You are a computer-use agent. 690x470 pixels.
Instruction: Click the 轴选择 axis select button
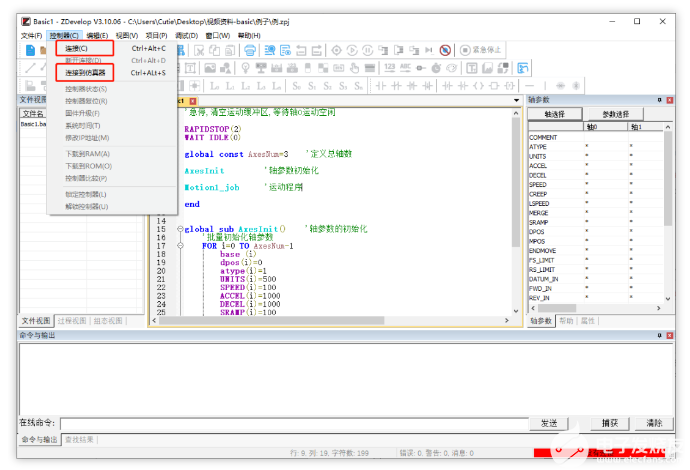click(554, 115)
